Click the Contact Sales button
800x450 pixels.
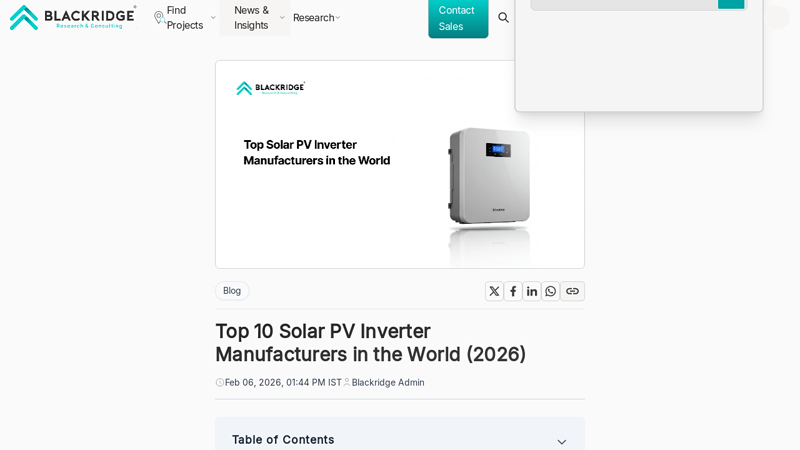458,18
